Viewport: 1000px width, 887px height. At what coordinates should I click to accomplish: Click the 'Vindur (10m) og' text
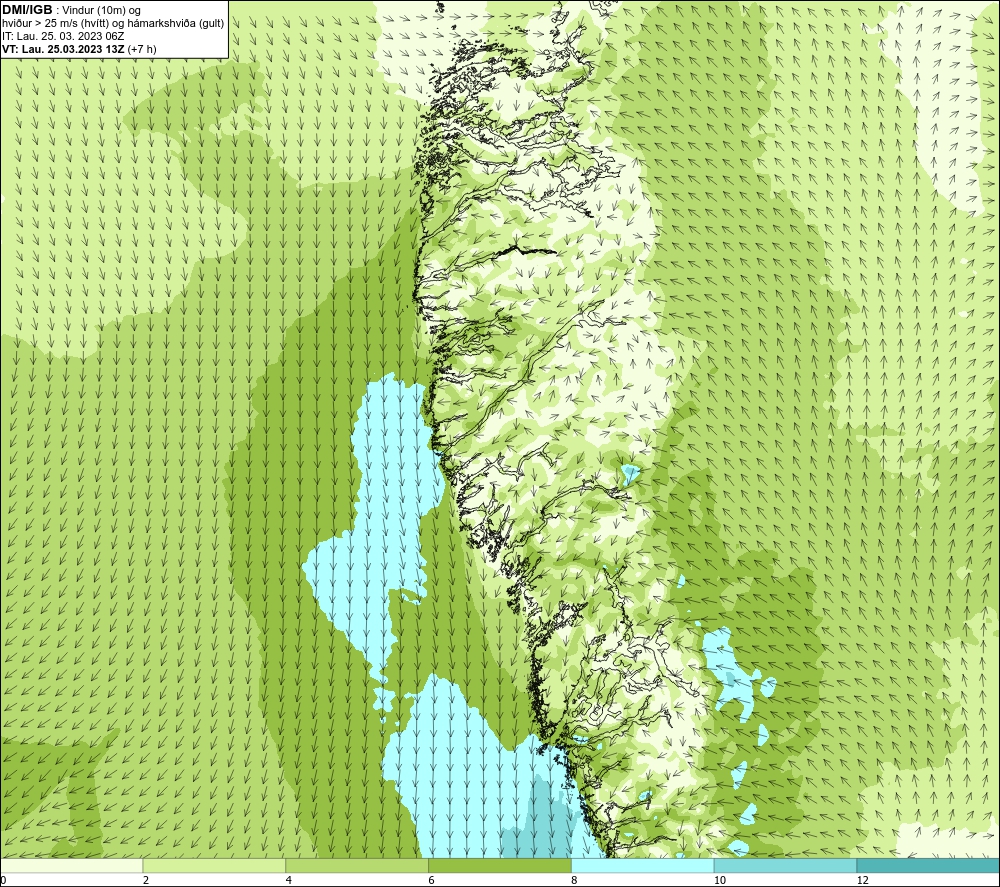[x=102, y=11]
